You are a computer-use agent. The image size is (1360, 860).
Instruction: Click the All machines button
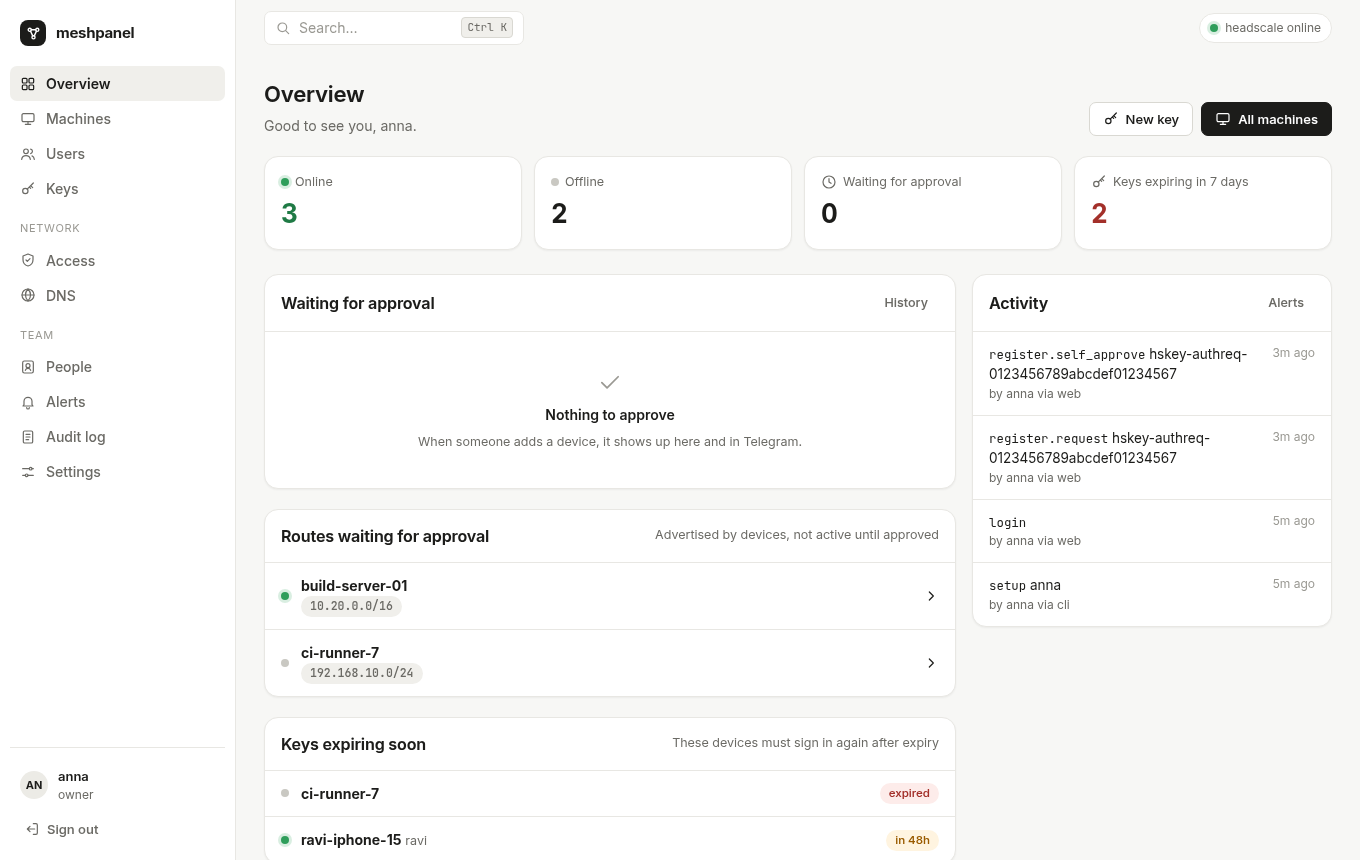1266,119
